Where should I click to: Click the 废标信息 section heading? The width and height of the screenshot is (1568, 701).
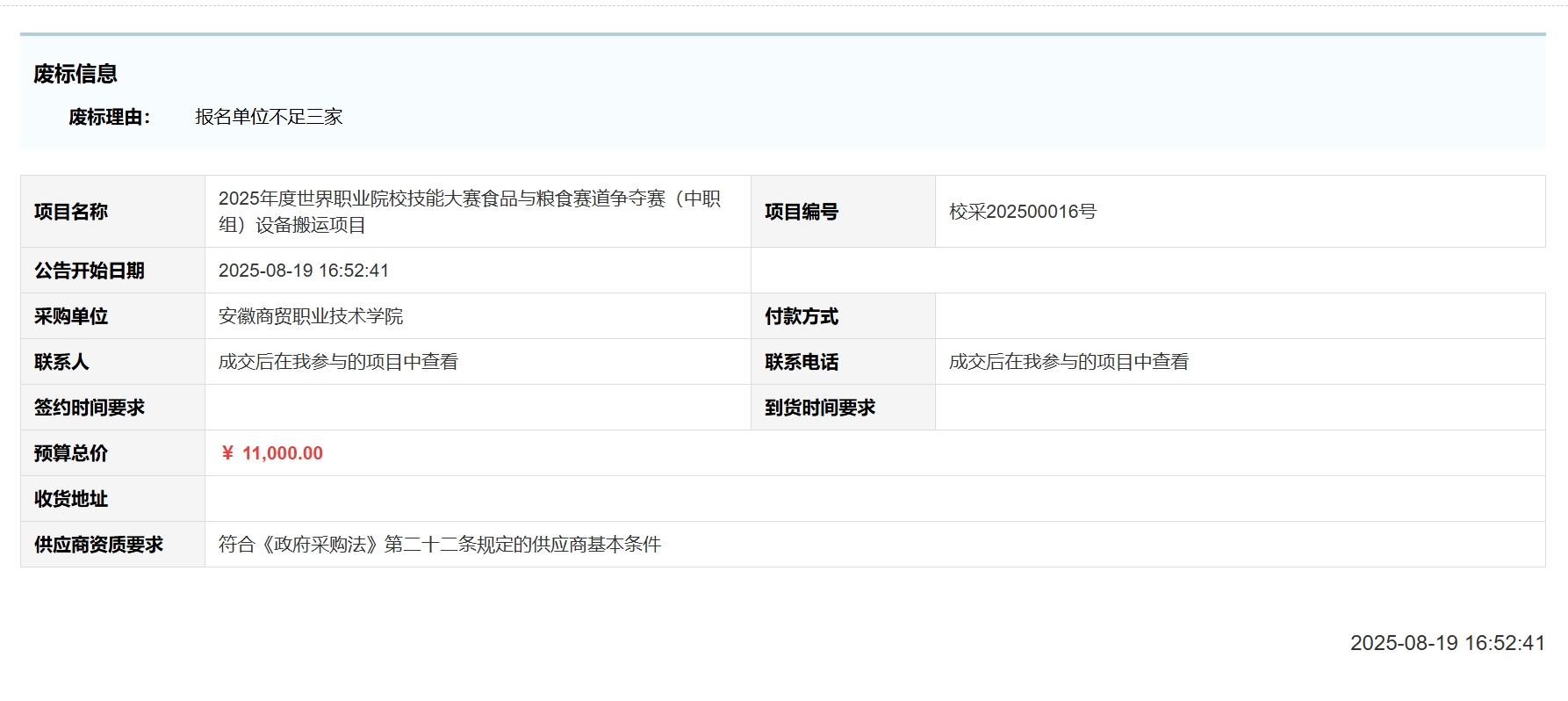76,74
